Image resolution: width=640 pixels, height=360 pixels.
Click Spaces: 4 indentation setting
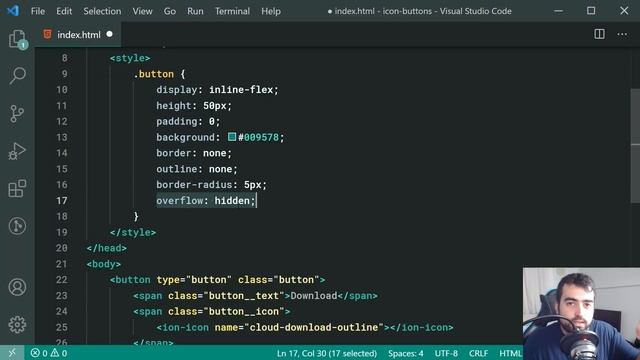(x=406, y=353)
